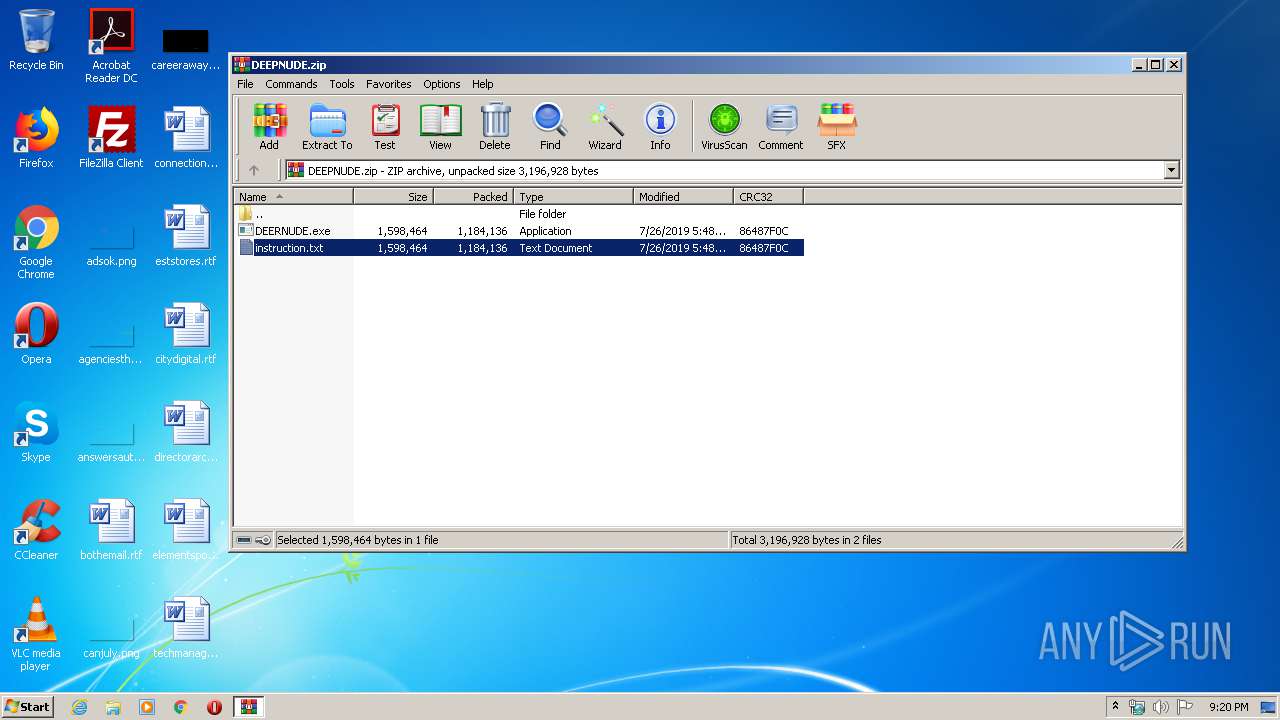Select the eststores.rtf desktop file

click(186, 236)
